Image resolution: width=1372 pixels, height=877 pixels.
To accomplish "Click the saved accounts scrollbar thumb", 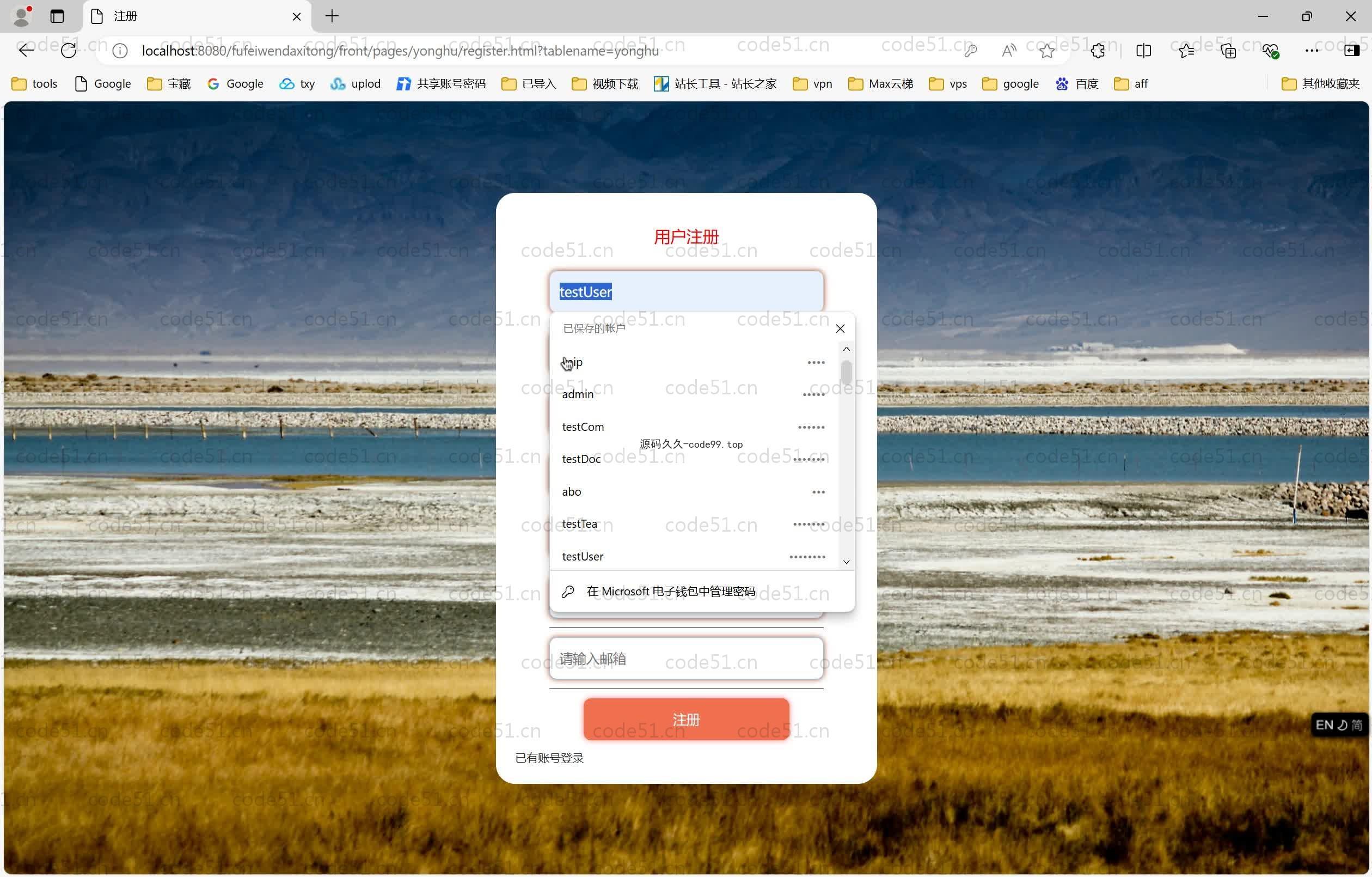I will pyautogui.click(x=846, y=373).
